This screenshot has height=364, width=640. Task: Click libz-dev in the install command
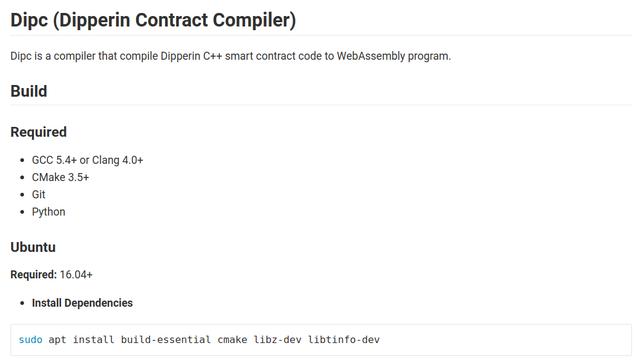tap(278, 340)
